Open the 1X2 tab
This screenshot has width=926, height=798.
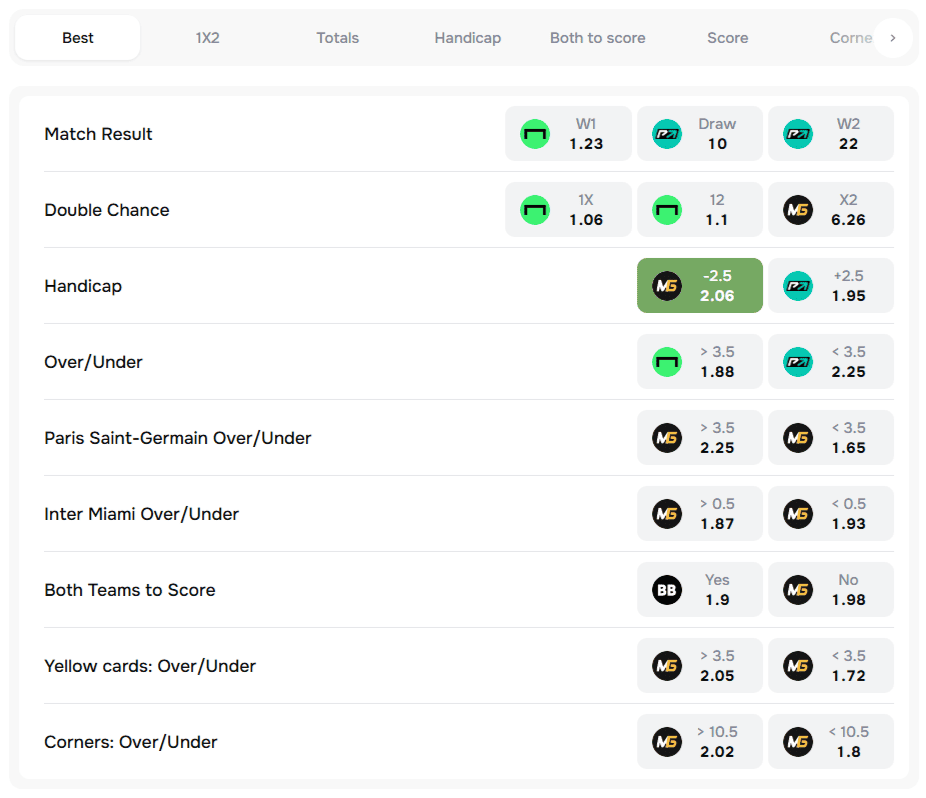point(207,38)
